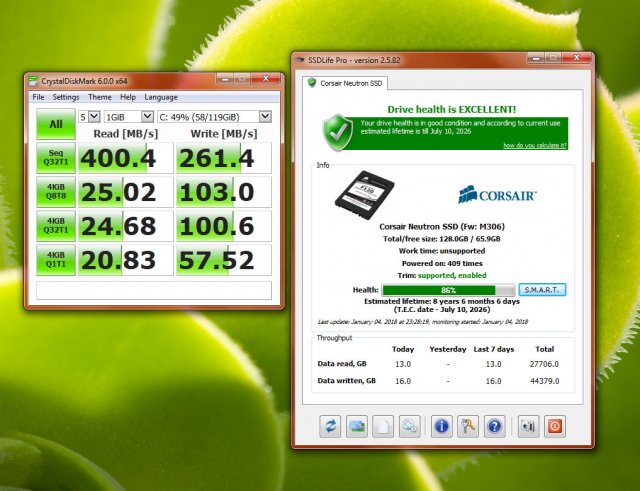
Task: Click the blue question mark help icon
Action: pyautogui.click(x=494, y=426)
